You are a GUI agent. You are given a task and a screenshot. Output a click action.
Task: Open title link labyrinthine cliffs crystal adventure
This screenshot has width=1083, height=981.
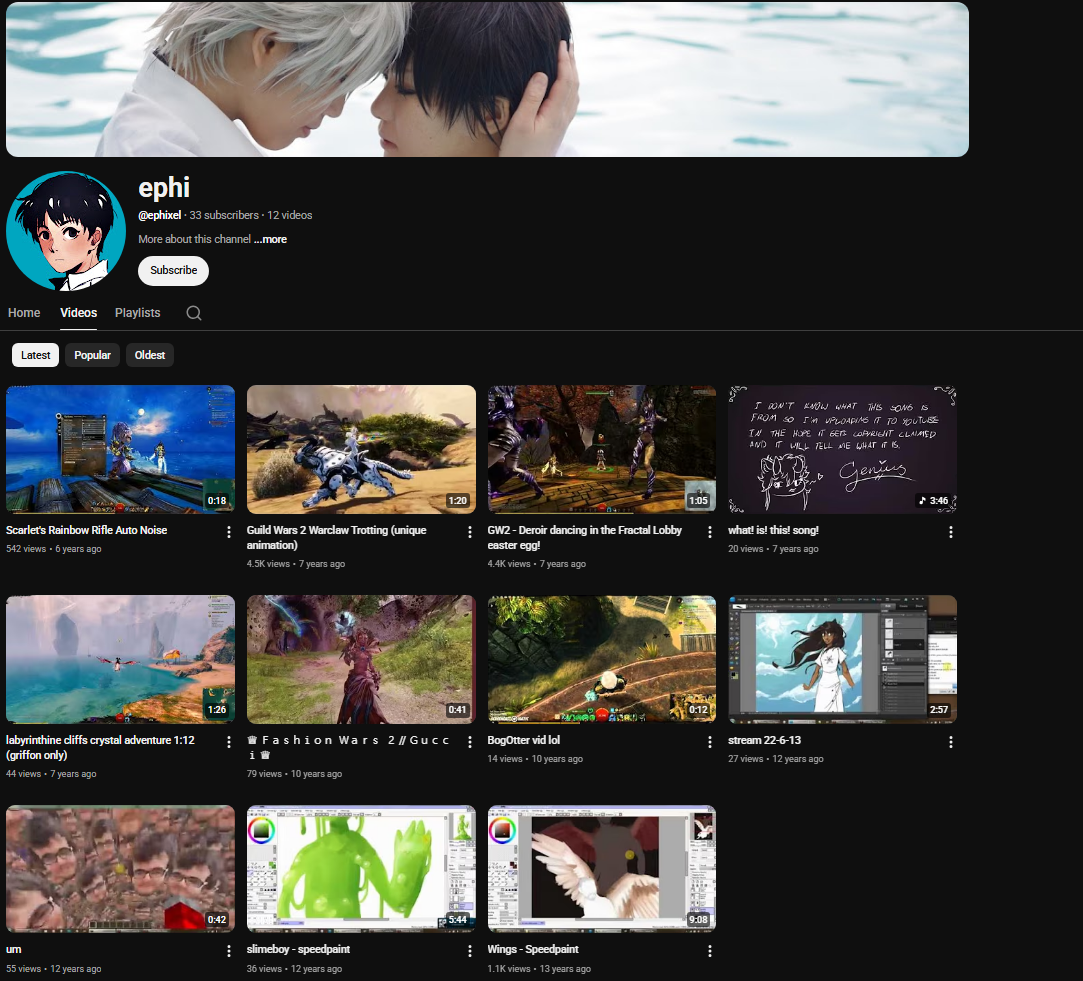click(100, 747)
